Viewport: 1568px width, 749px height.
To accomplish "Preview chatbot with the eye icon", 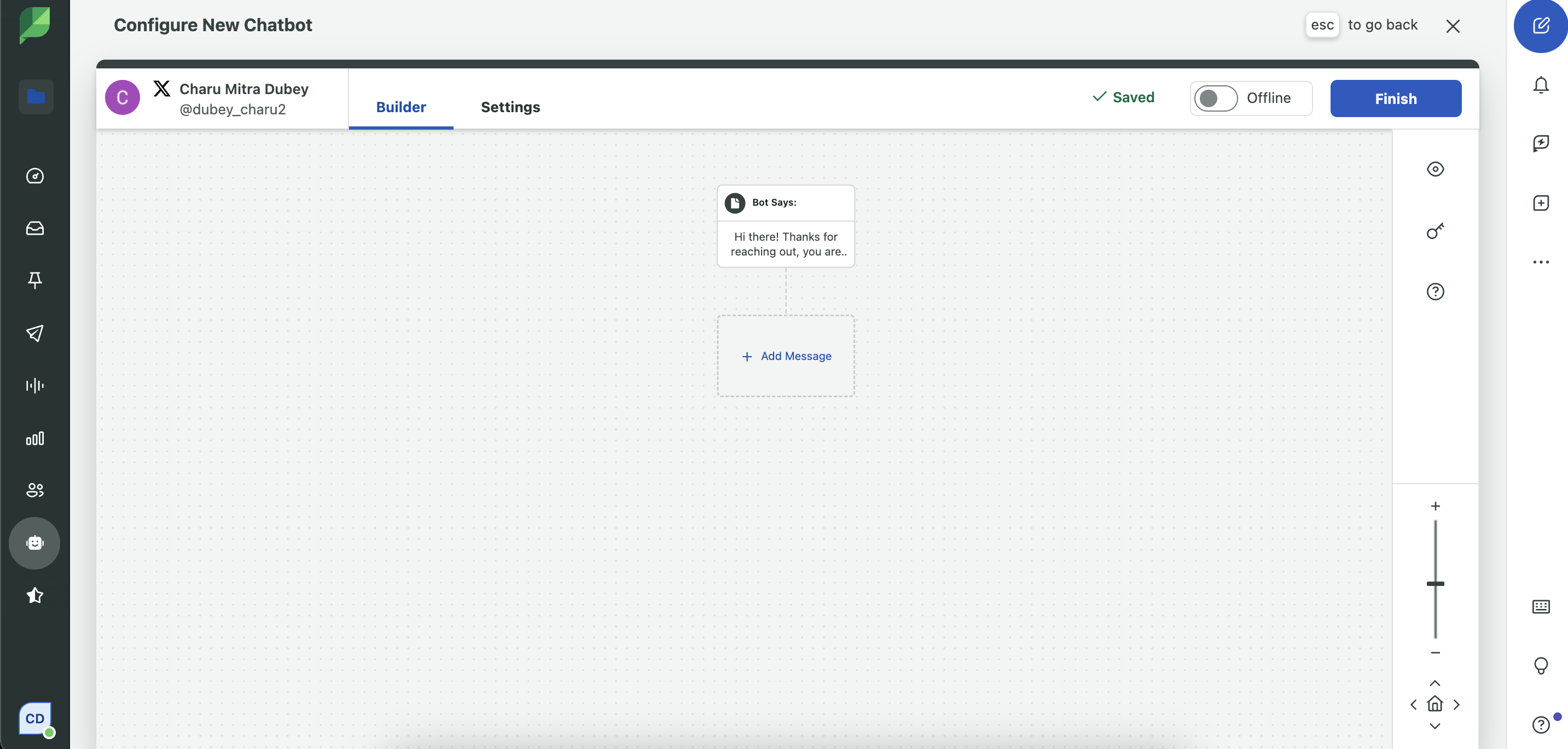I will [x=1435, y=169].
